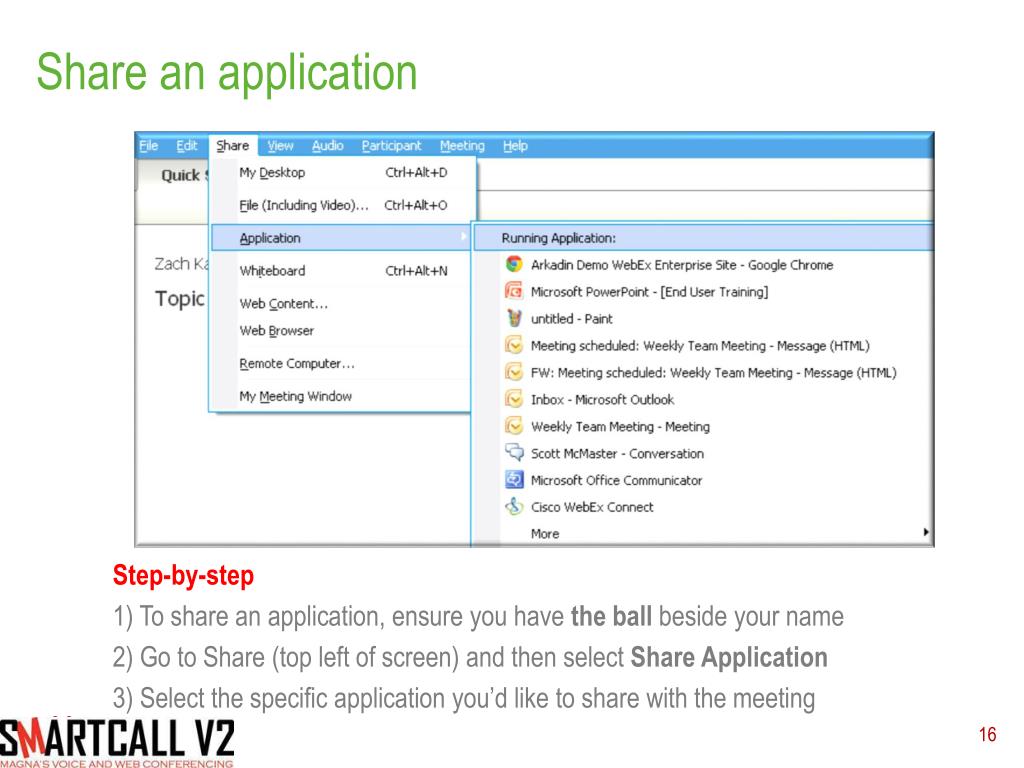Click the PowerPoint icon next to End User Training
The width and height of the screenshot is (1024, 768).
pyautogui.click(x=514, y=291)
